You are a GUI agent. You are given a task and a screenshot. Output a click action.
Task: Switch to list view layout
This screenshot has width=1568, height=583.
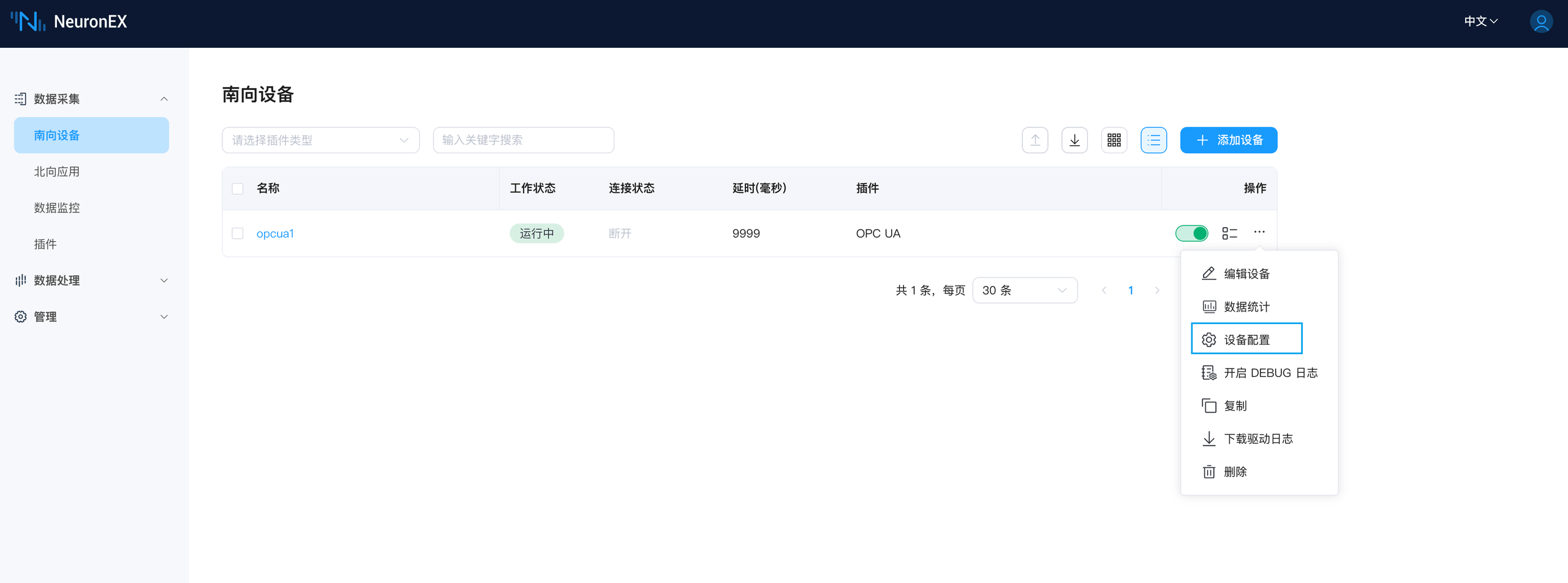1153,140
